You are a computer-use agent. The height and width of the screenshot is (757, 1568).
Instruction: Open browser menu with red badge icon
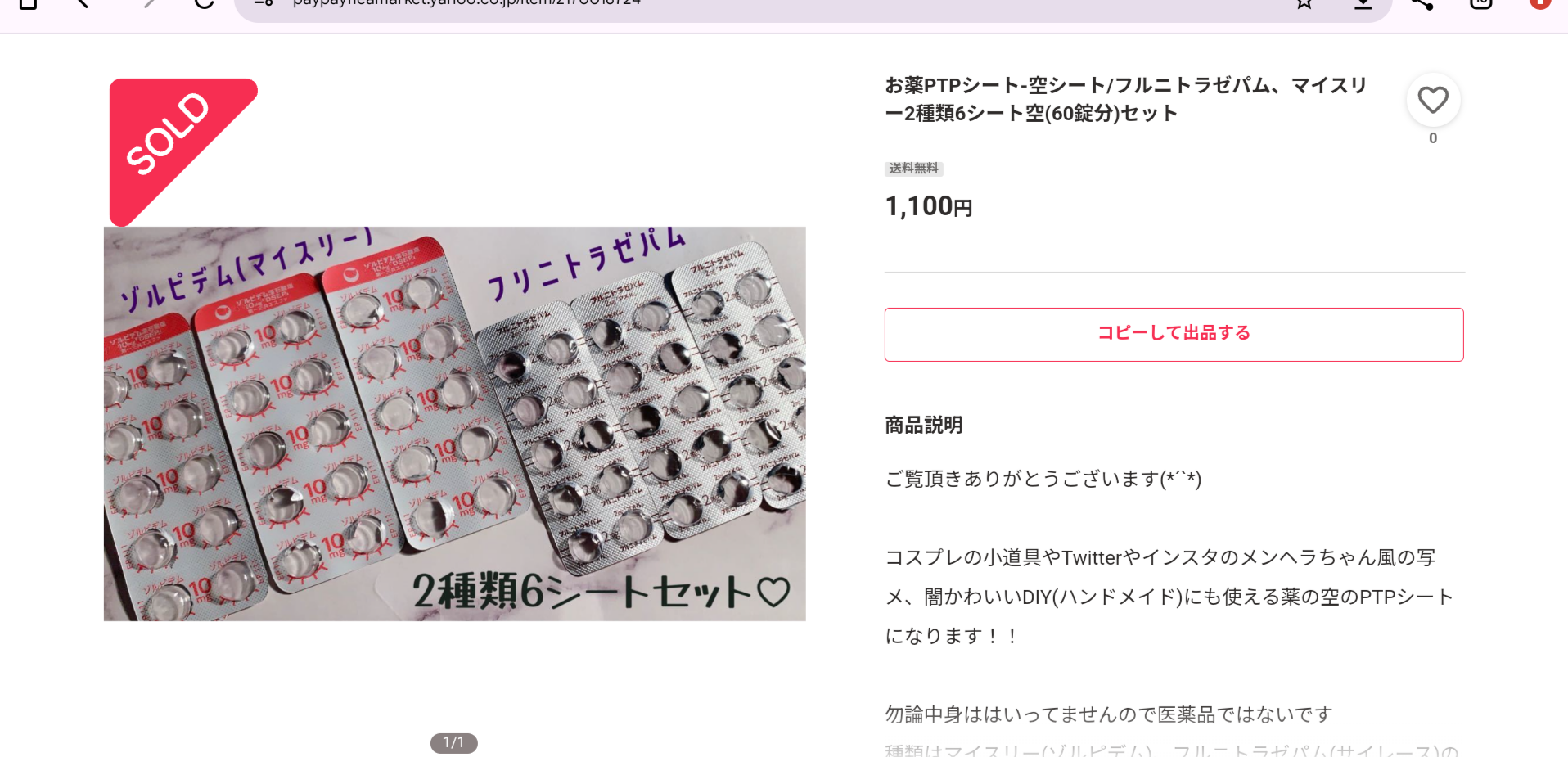(x=1540, y=3)
